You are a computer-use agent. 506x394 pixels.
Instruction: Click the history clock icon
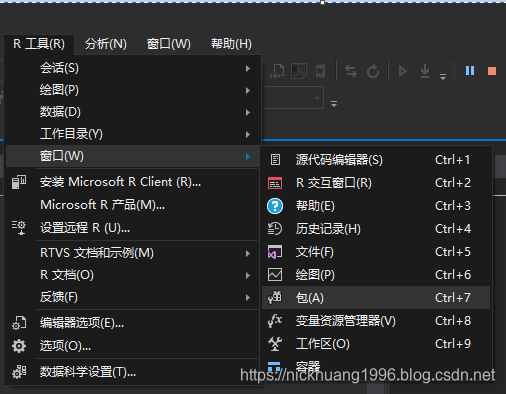tap(275, 229)
